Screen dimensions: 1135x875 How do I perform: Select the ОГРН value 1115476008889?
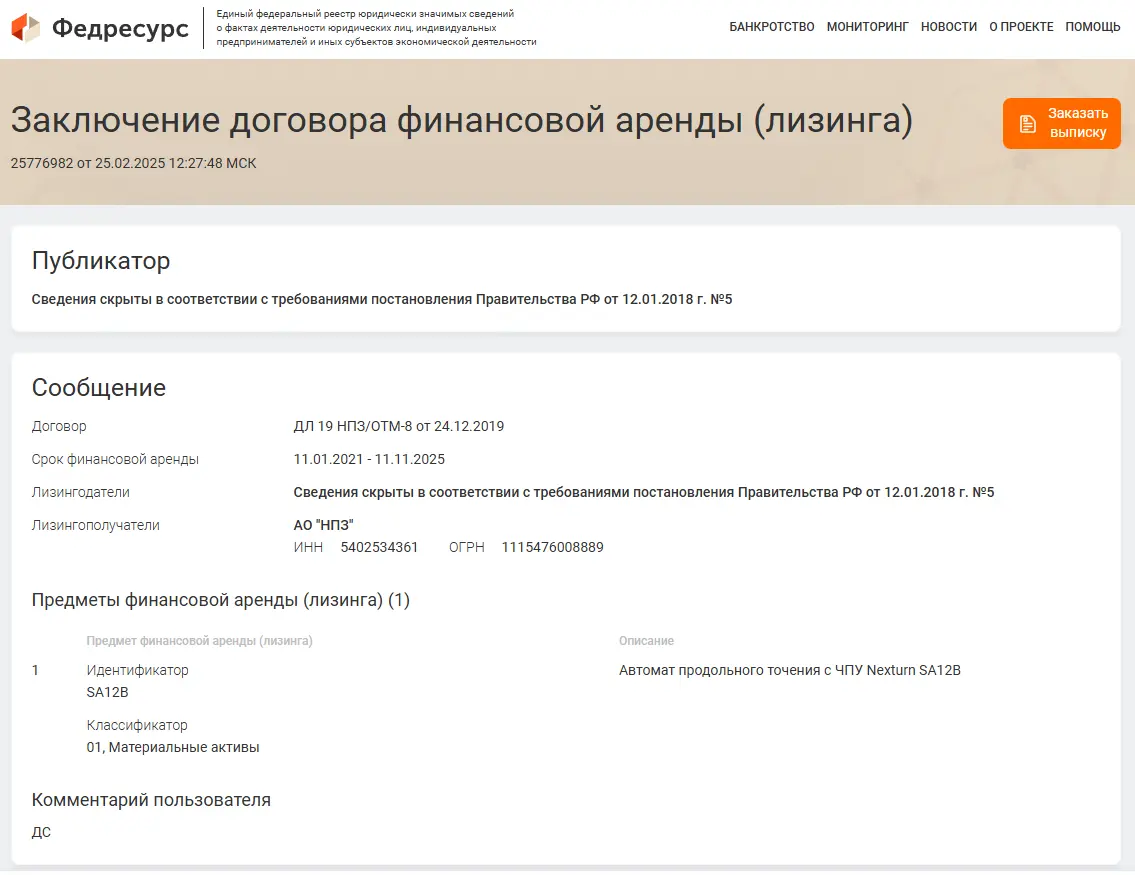(x=552, y=547)
